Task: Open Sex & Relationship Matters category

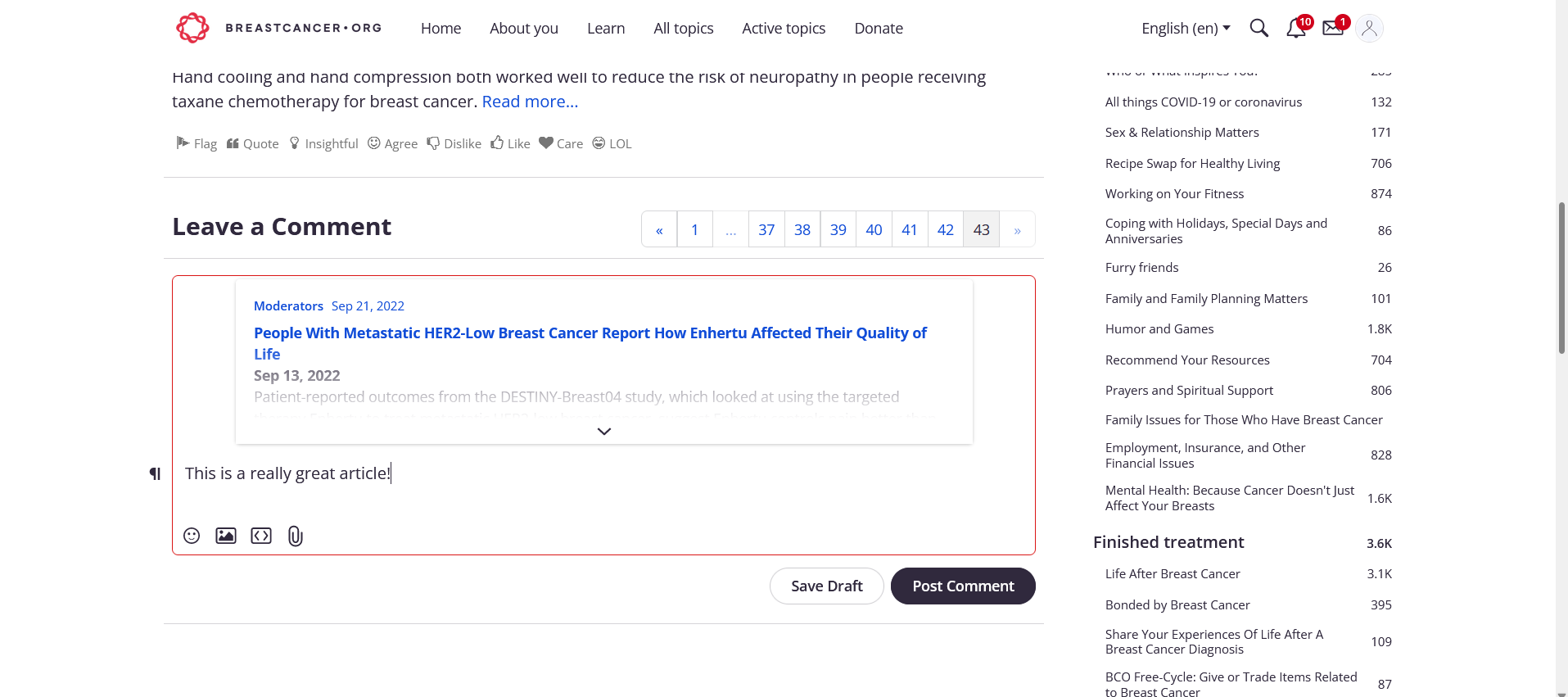Action: 1182,132
